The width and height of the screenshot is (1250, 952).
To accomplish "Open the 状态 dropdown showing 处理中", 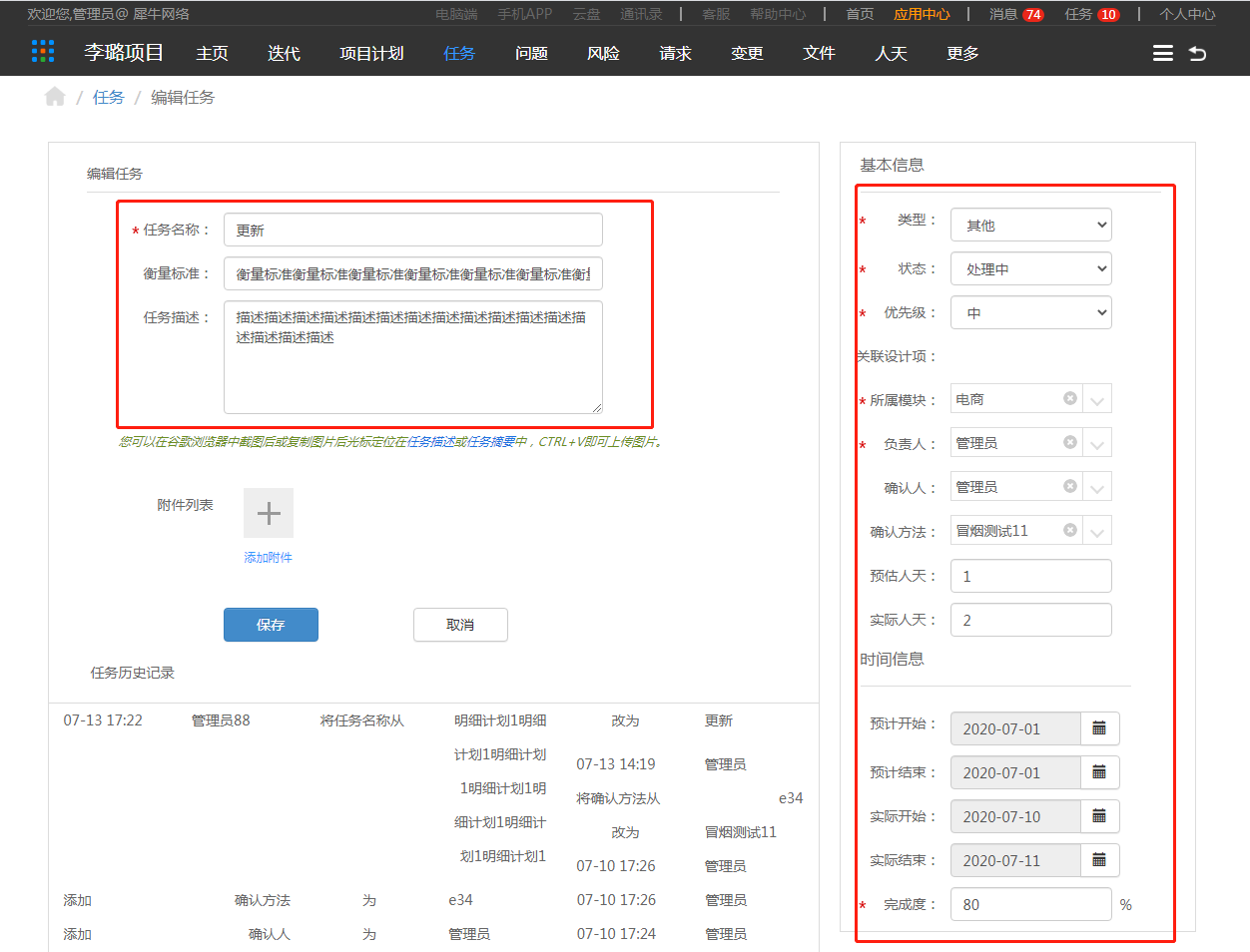I will tap(1031, 268).
